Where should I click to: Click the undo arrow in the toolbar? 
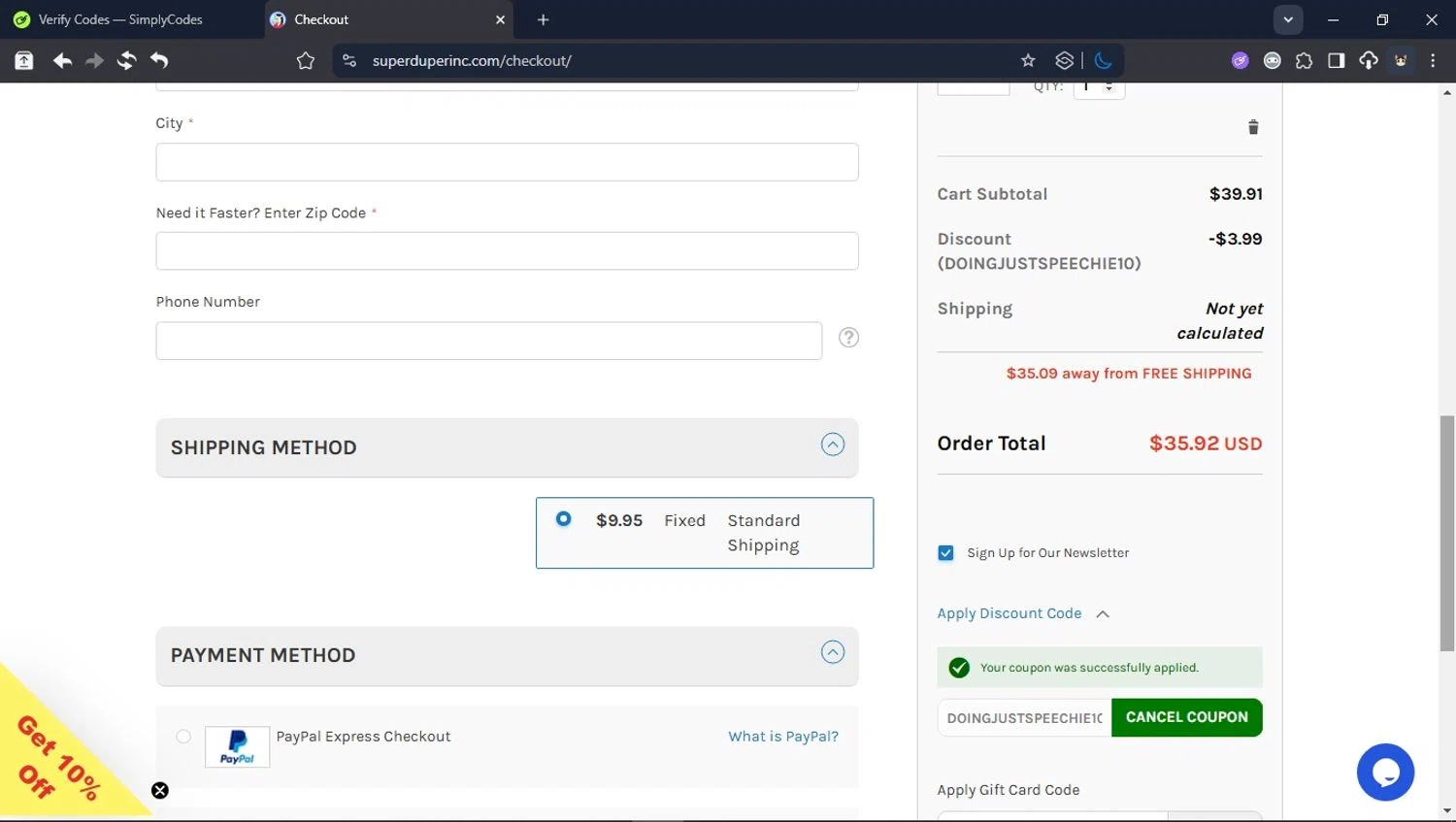tap(159, 61)
